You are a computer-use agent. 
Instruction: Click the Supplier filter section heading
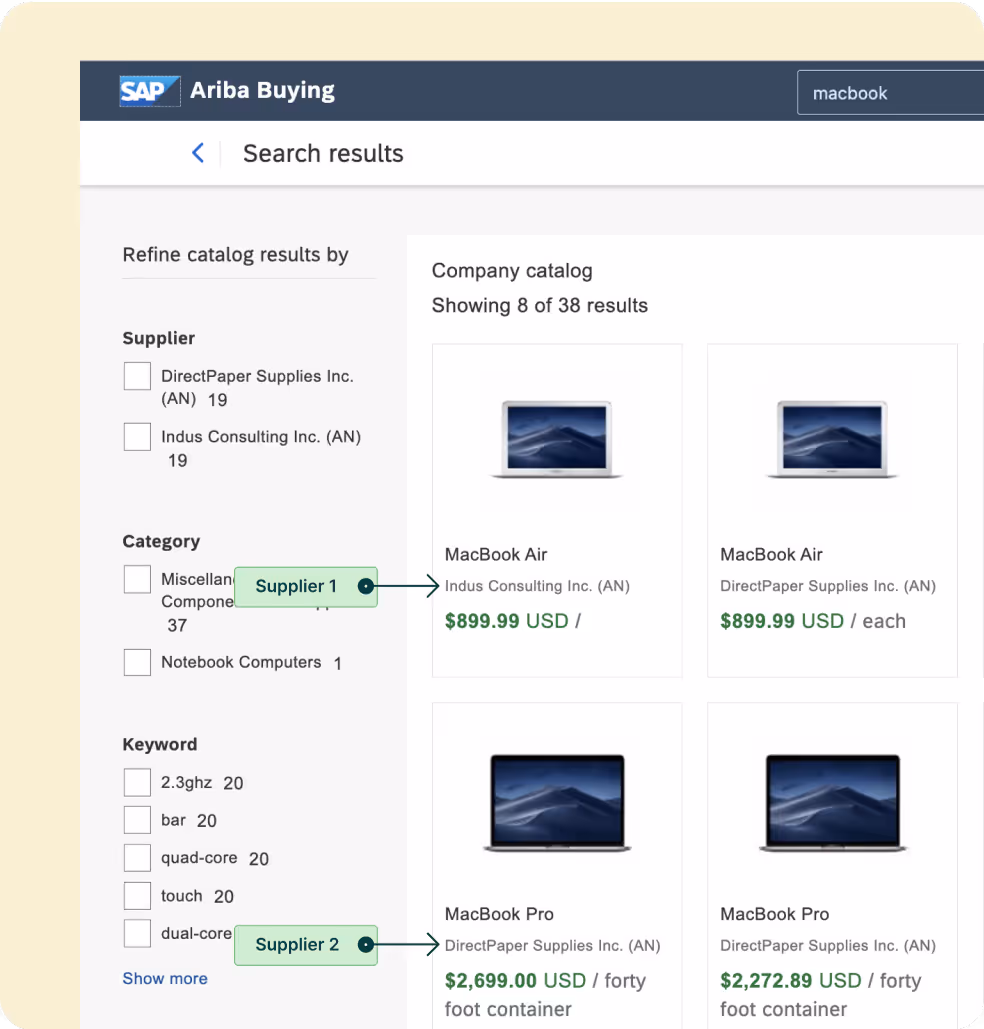tap(159, 338)
